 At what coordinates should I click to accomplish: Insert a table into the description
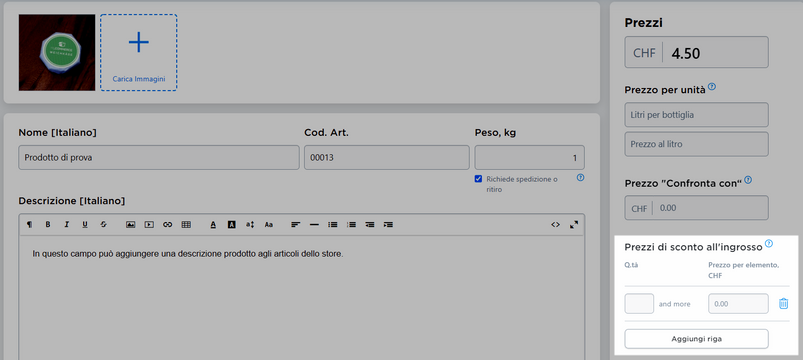[186, 224]
